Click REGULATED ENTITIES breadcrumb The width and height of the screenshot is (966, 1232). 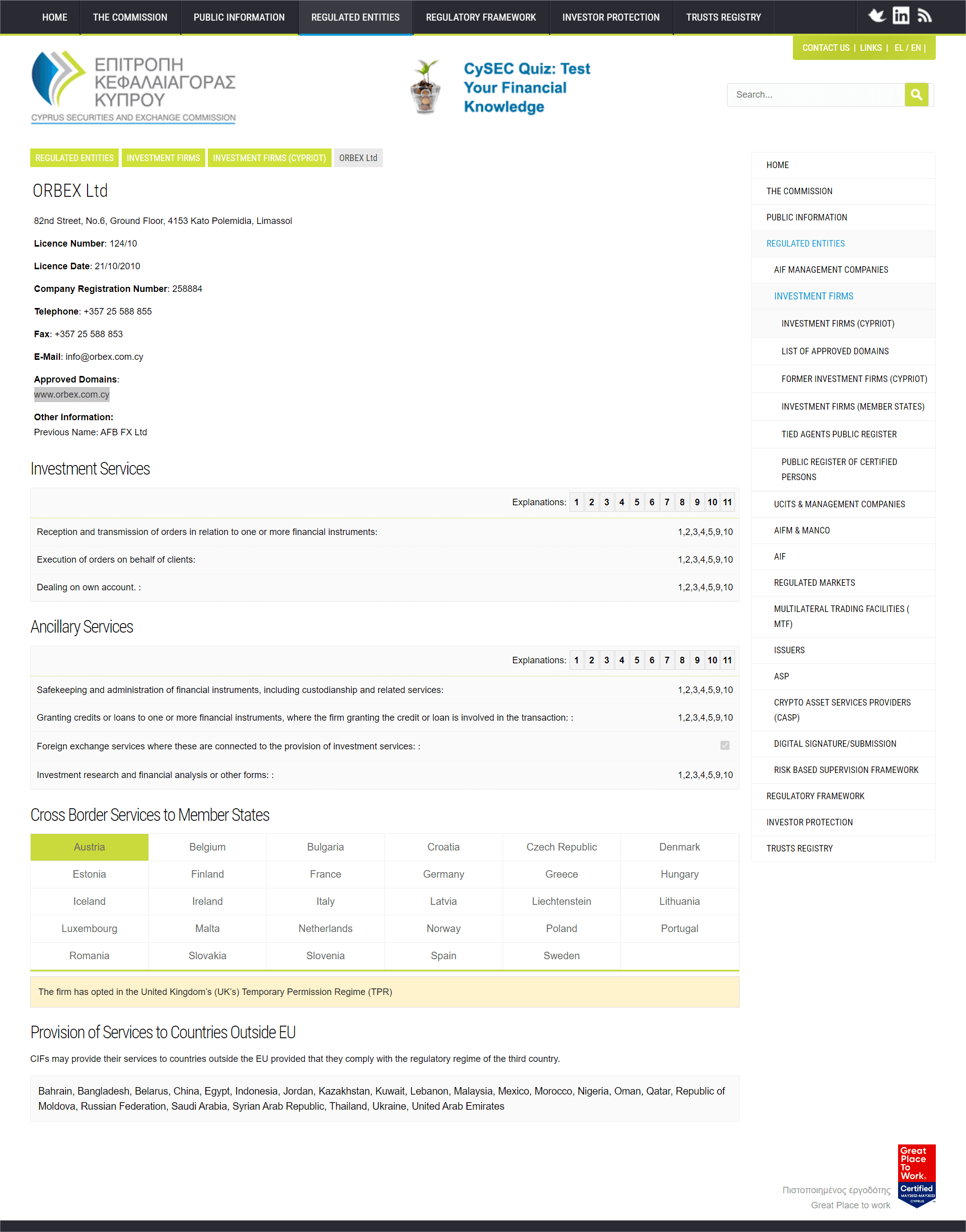(74, 158)
